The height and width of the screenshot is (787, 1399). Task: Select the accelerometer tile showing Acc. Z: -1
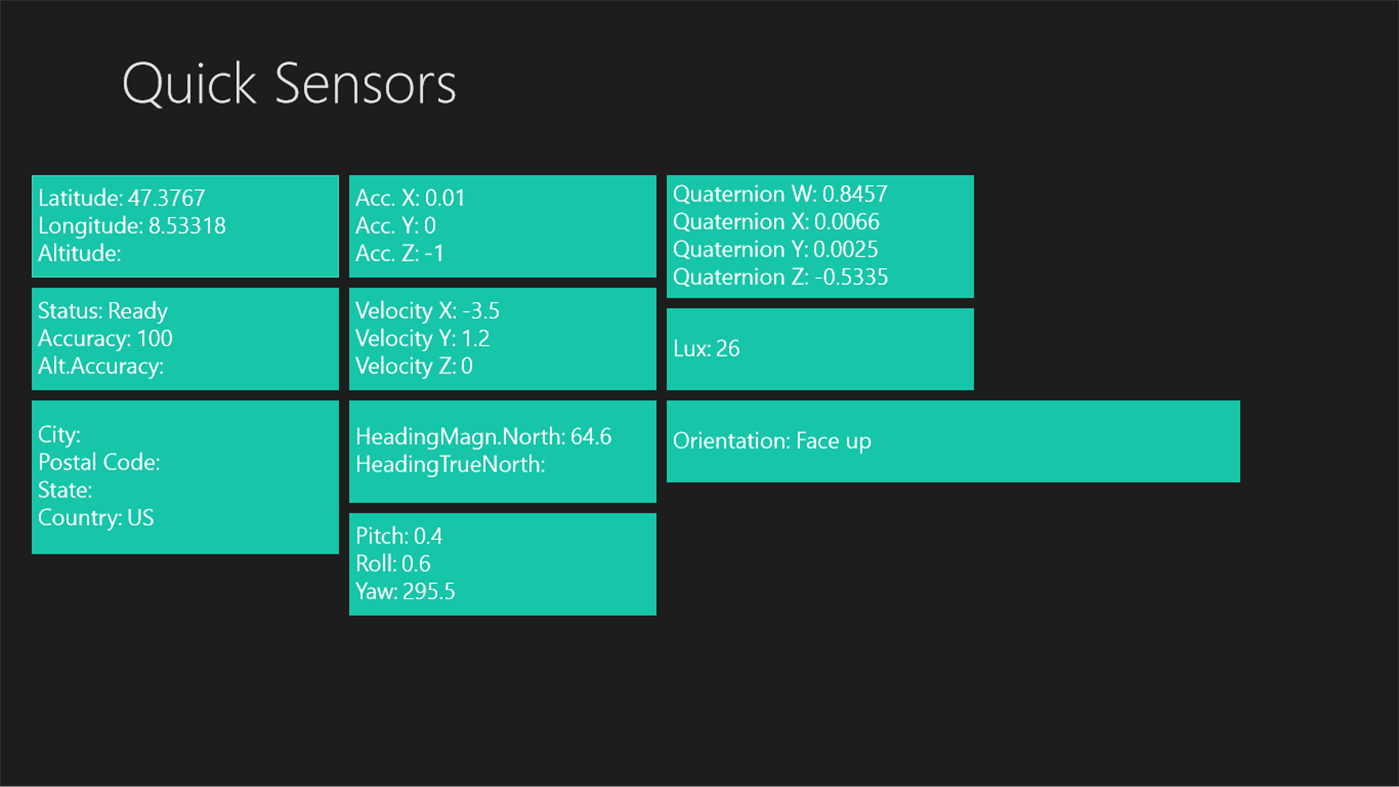pyautogui.click(x=502, y=226)
